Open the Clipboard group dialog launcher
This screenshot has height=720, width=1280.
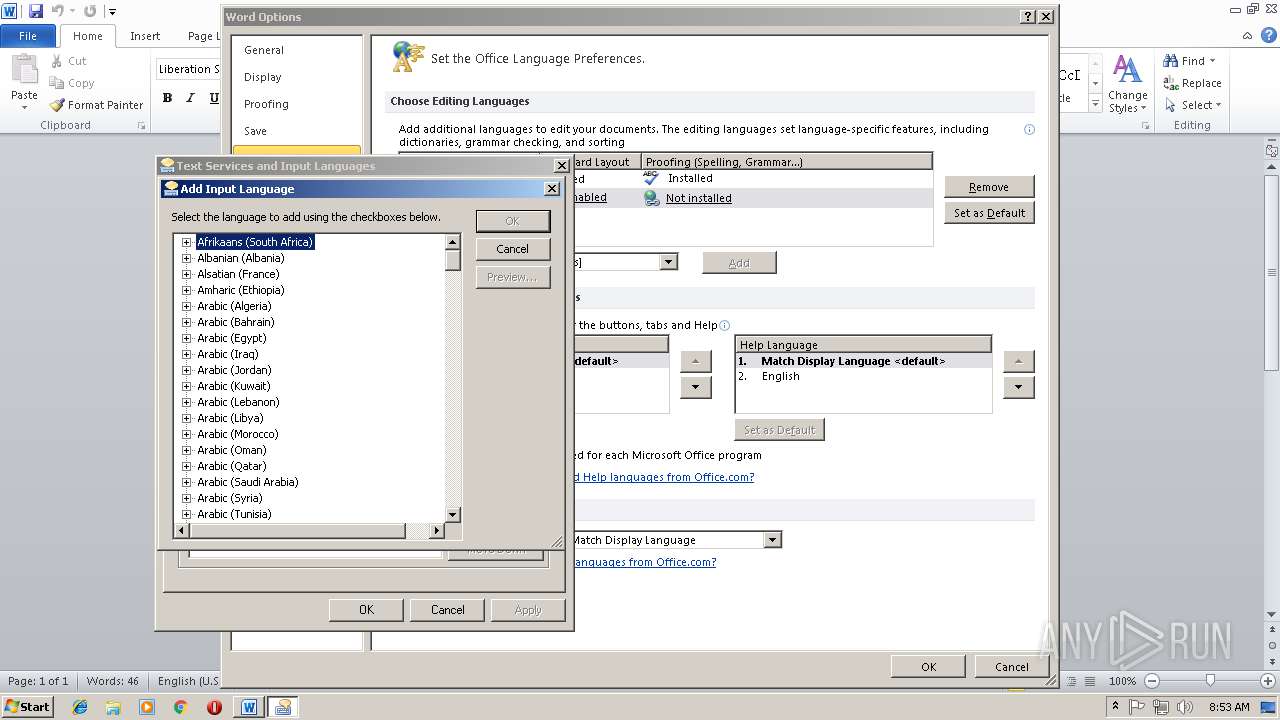pyautogui.click(x=141, y=126)
